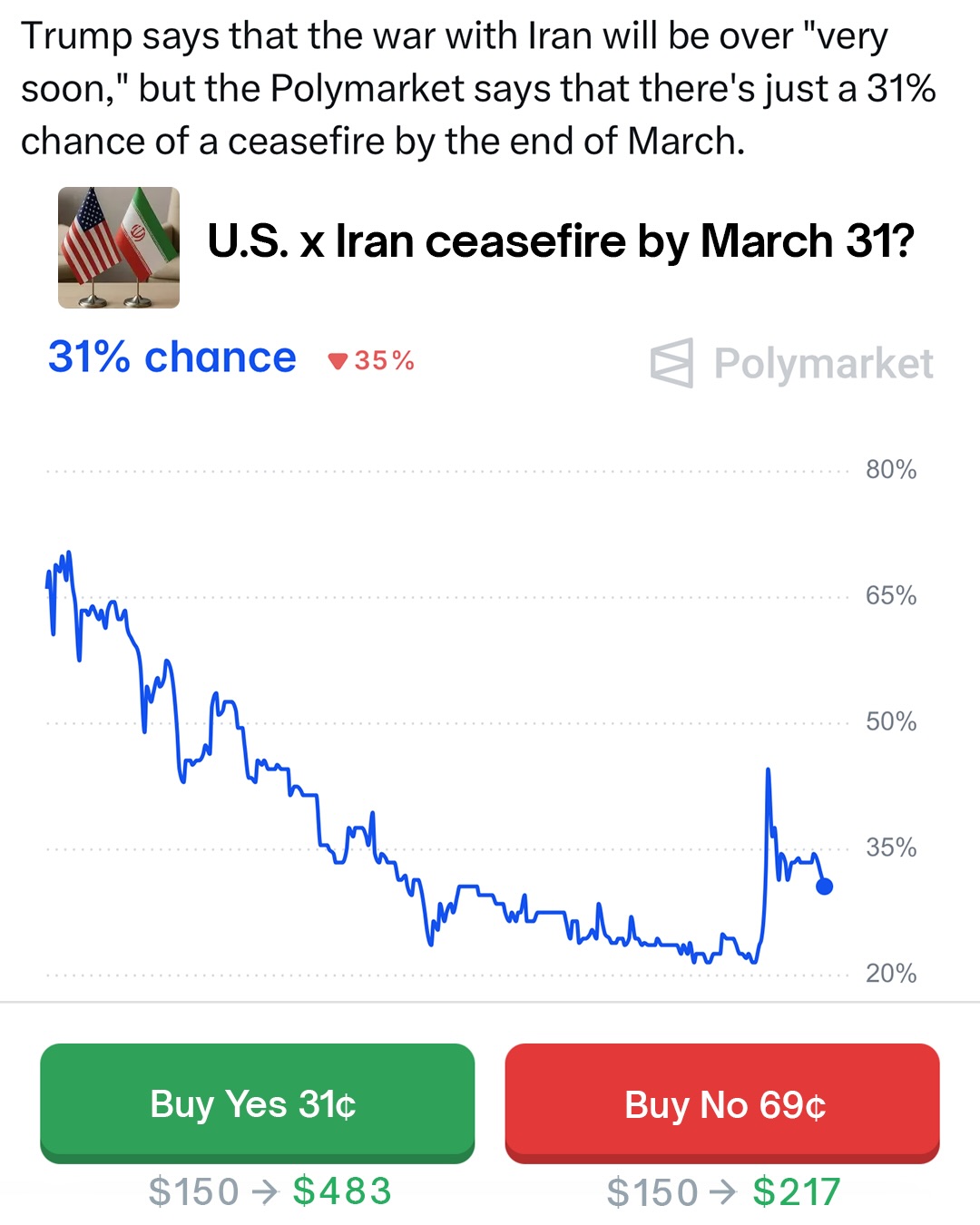Viewport: 980px width, 1225px height.
Task: Tap the 20% y-axis label
Action: click(890, 974)
